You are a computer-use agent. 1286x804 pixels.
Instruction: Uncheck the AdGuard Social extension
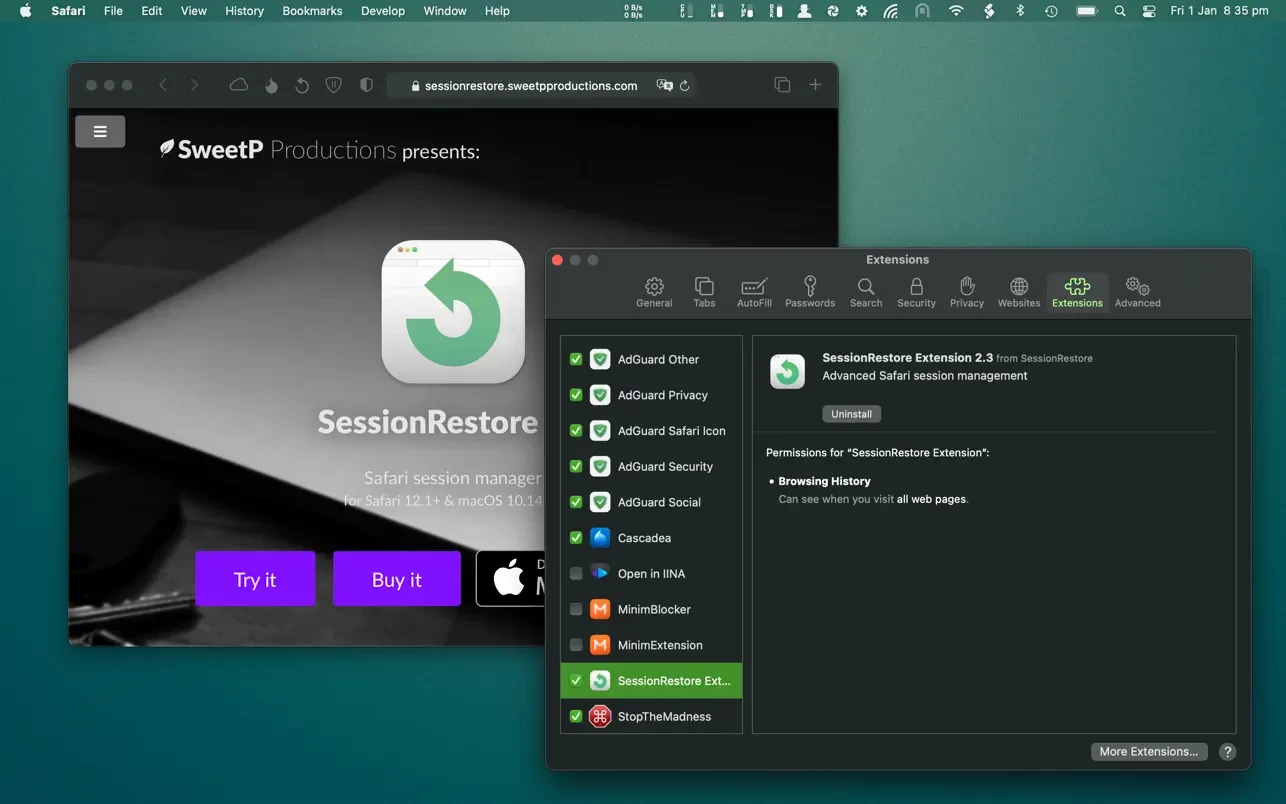(x=576, y=502)
